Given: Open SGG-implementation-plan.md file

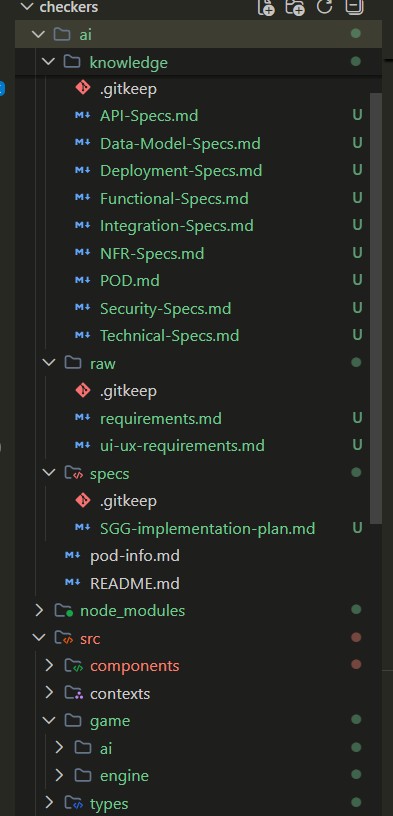Looking at the screenshot, I should [208, 529].
